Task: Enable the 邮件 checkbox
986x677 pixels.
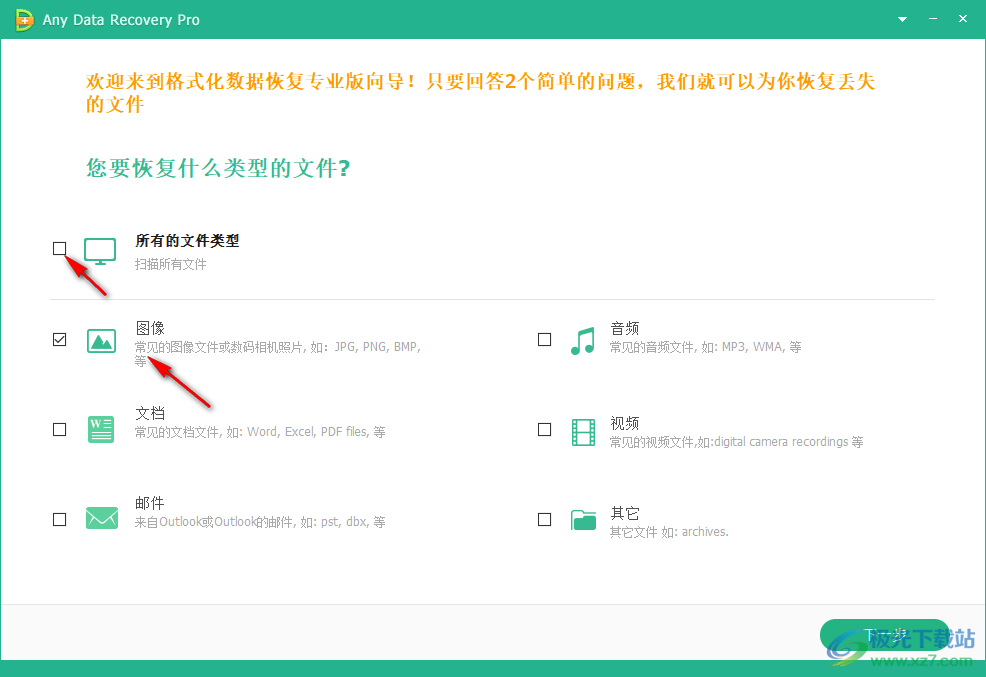Action: 60,520
